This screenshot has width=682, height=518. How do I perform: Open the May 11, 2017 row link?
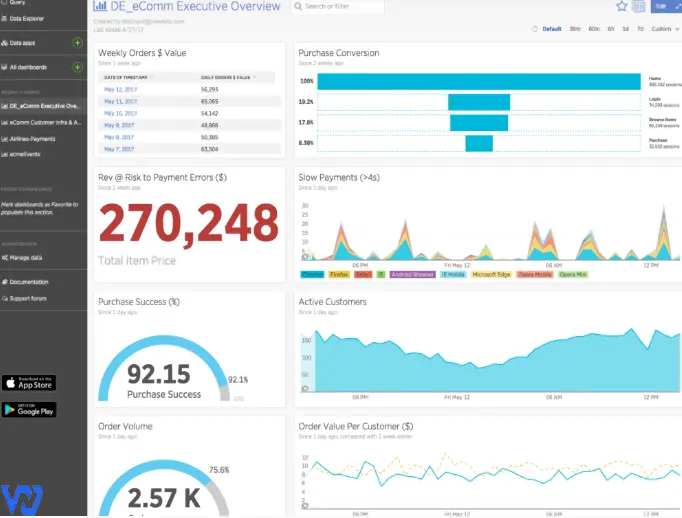(x=120, y=101)
